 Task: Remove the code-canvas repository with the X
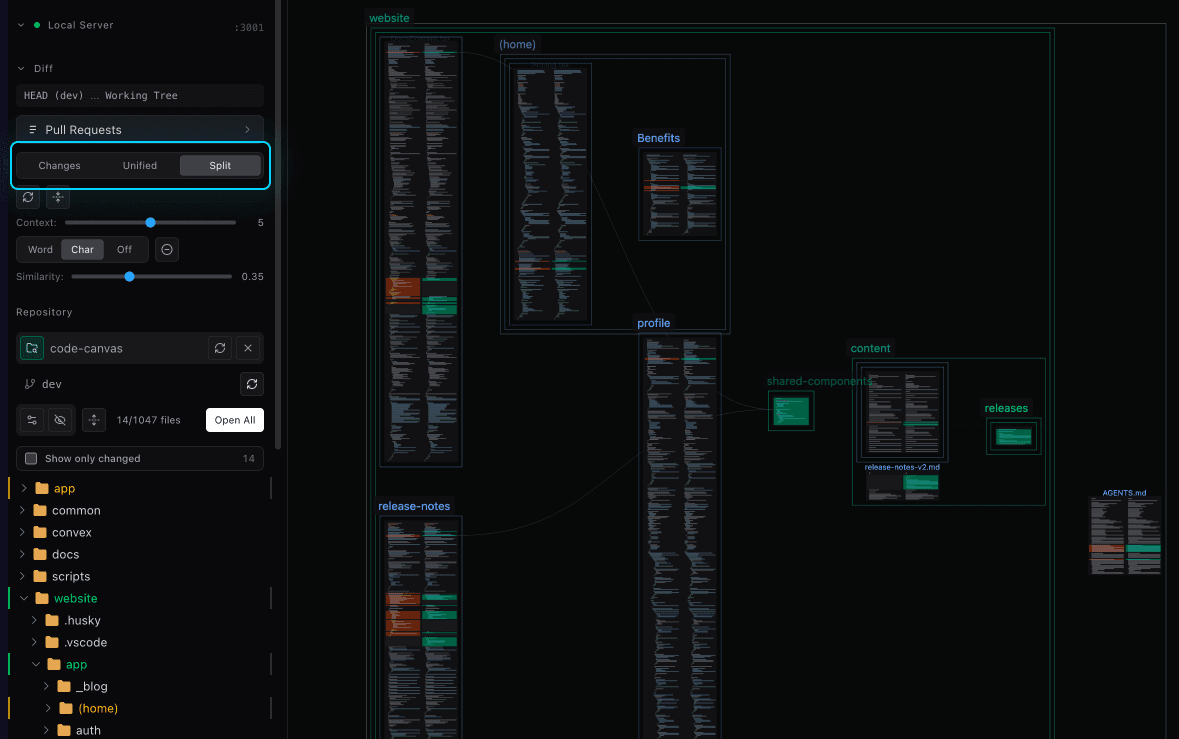coord(249,348)
